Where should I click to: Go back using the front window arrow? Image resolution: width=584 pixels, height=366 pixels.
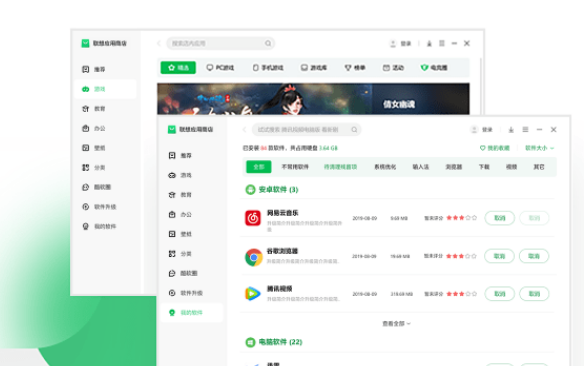(x=245, y=130)
